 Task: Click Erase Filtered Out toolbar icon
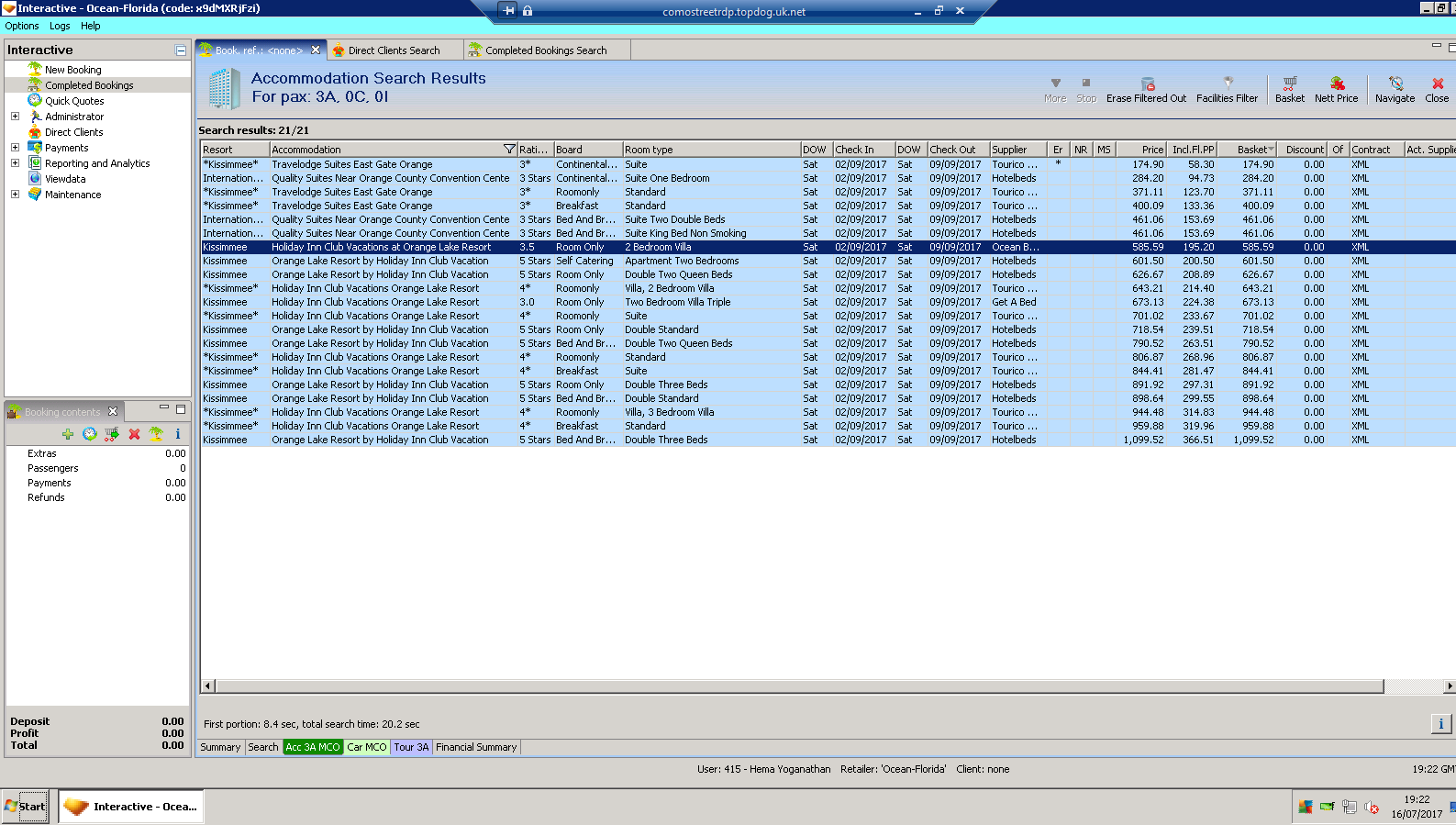click(x=1146, y=89)
